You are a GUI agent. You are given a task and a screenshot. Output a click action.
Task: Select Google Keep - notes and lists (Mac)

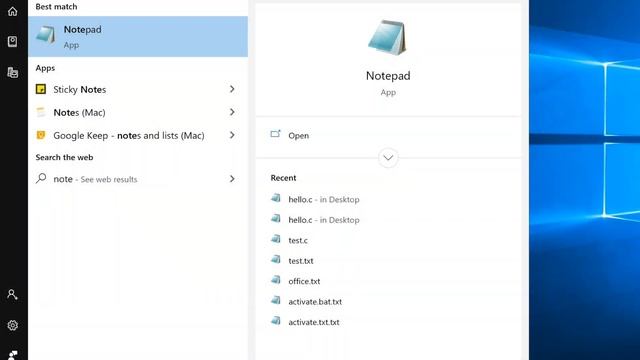coord(138,135)
